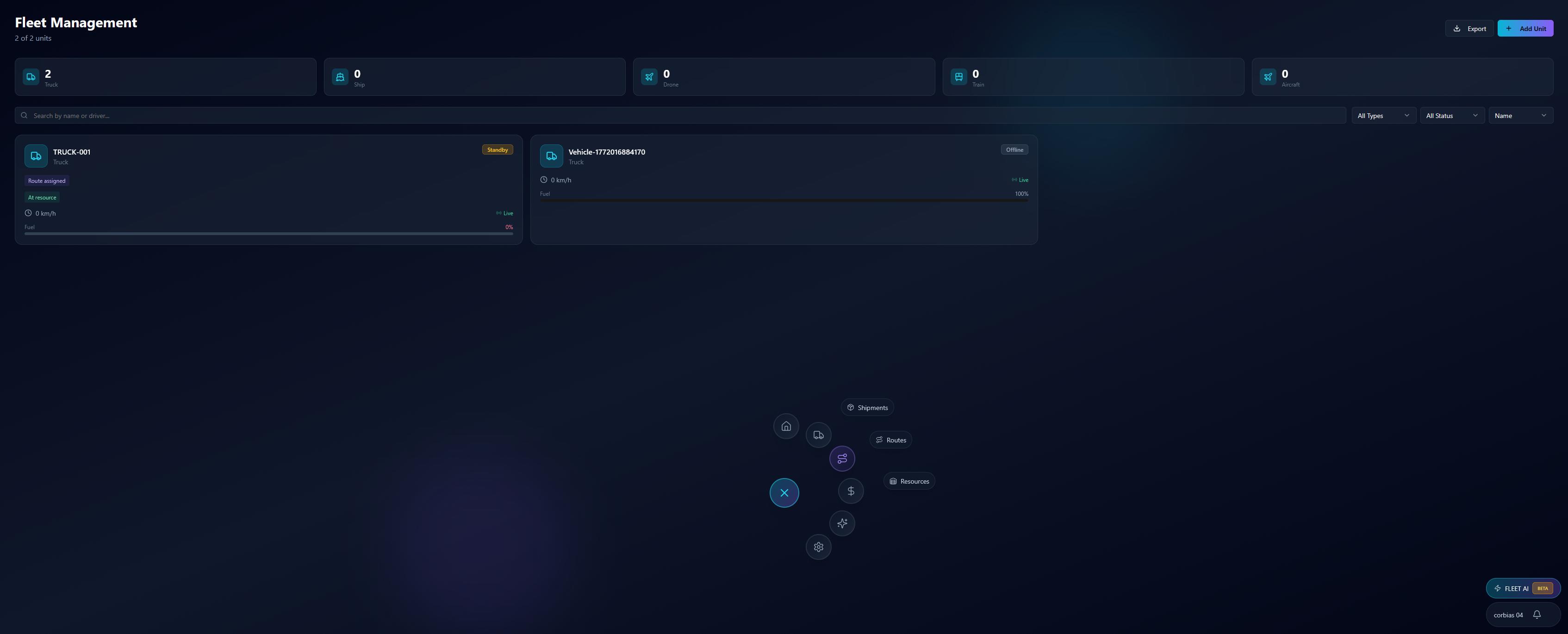Select the truck icon in the radial menu
The width and height of the screenshot is (1568, 634).
(818, 435)
